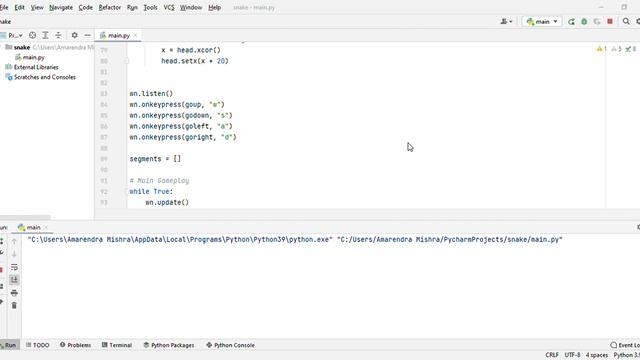Open the File menu
This screenshot has height=360, width=640.
(x=4, y=7)
